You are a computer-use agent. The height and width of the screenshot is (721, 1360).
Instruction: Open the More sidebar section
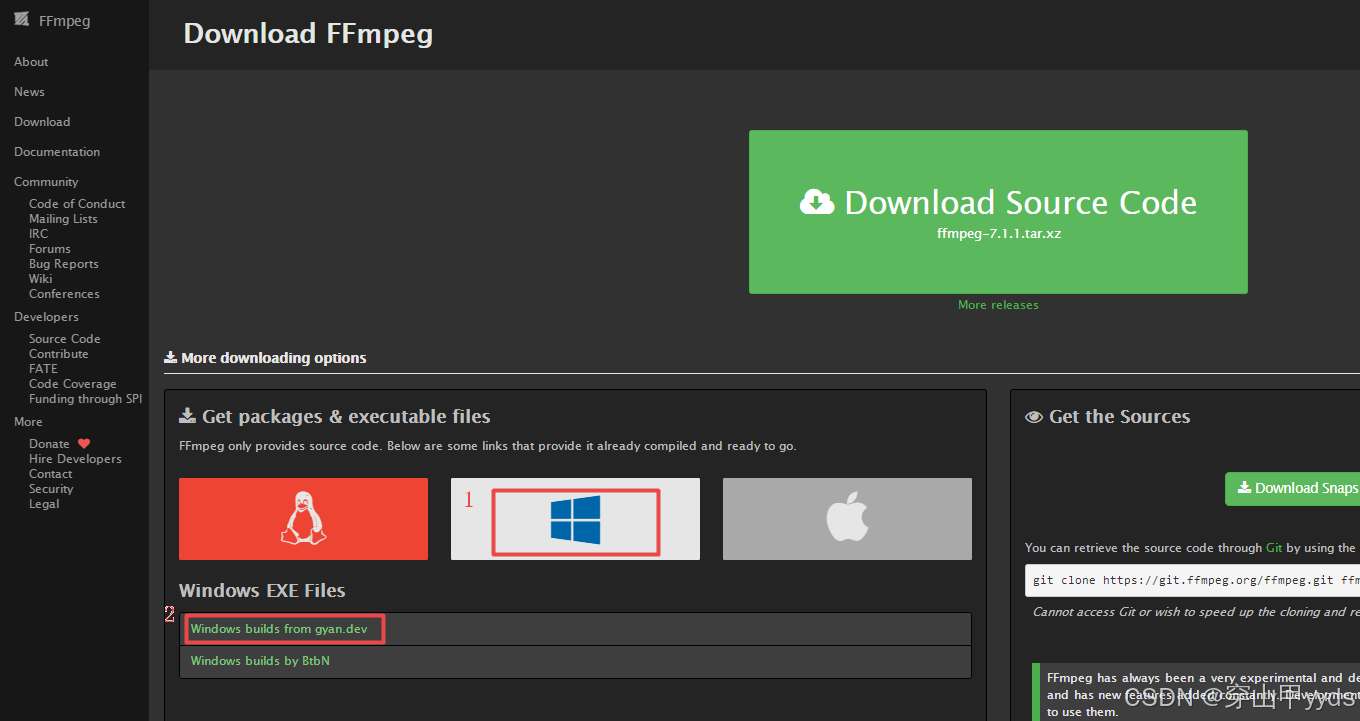[28, 422]
